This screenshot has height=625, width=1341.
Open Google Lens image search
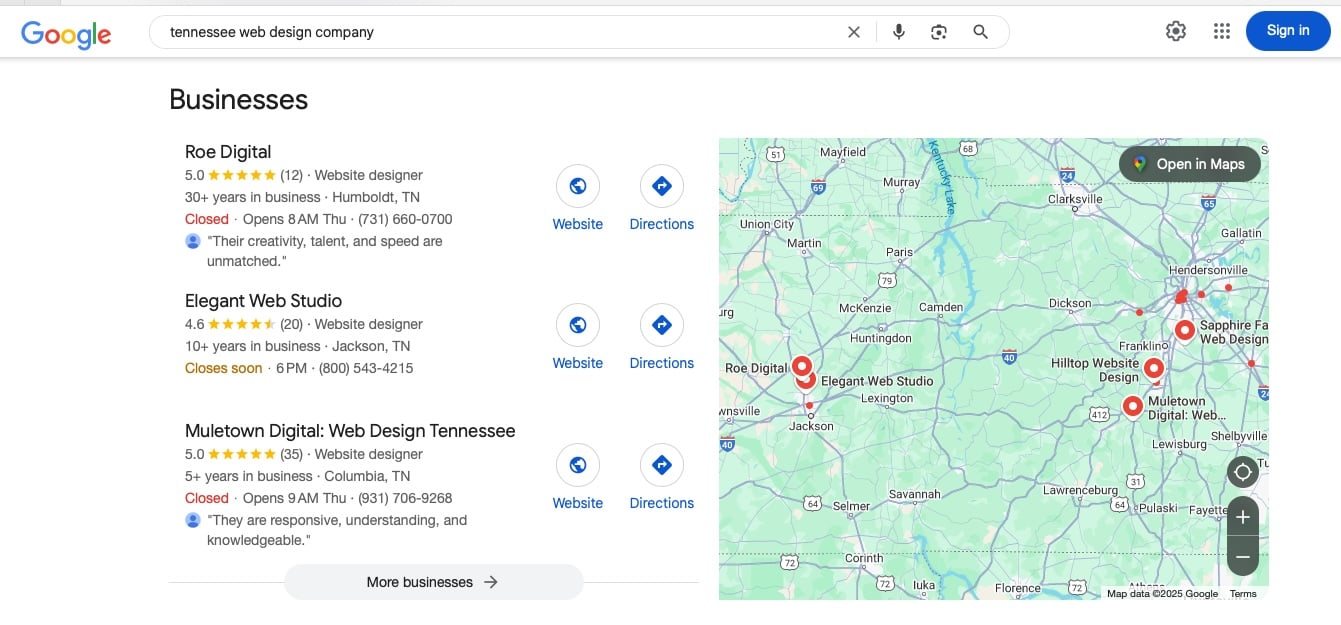click(x=938, y=31)
